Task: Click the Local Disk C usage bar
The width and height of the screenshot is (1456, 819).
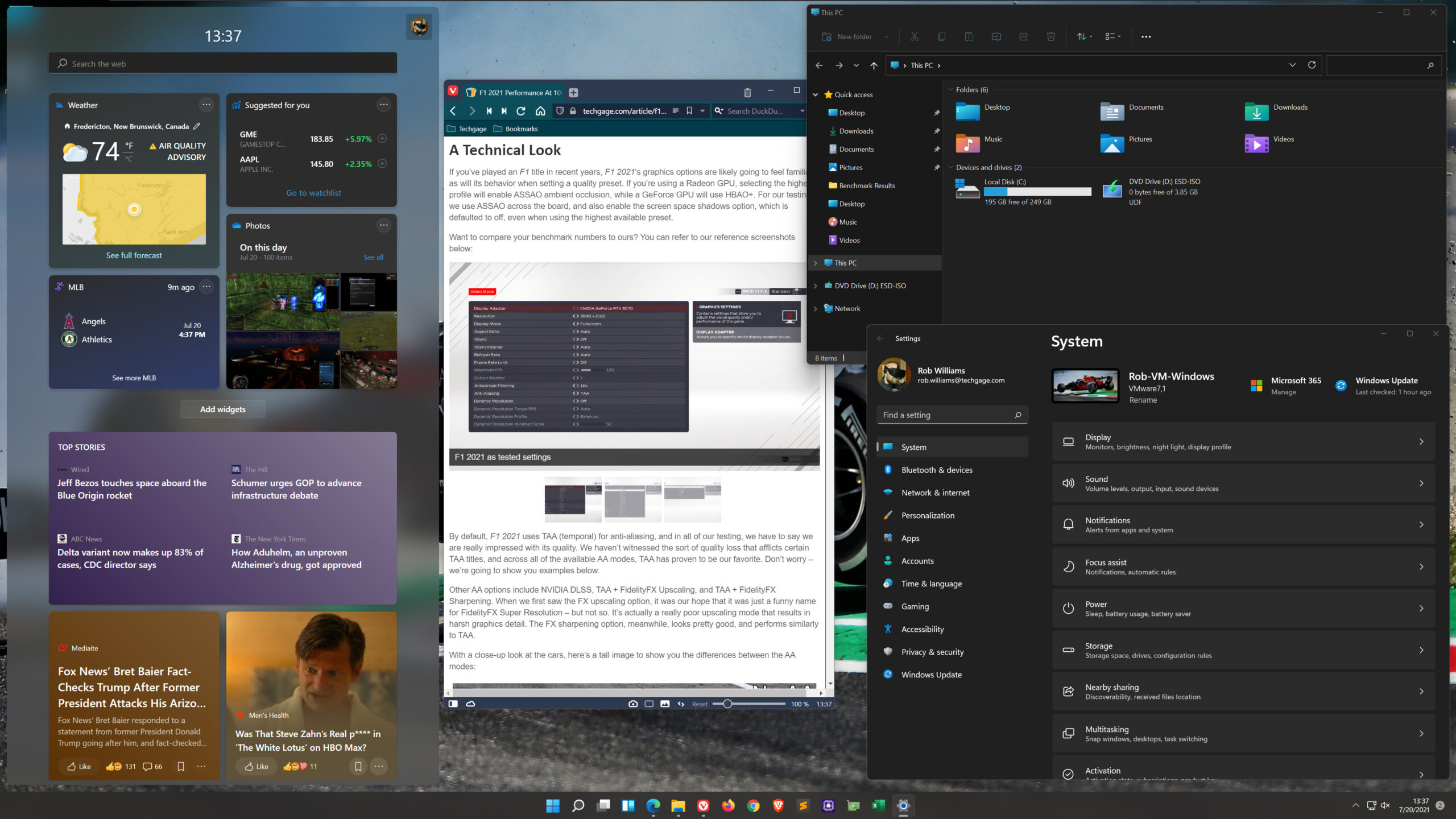Action: tap(1038, 192)
